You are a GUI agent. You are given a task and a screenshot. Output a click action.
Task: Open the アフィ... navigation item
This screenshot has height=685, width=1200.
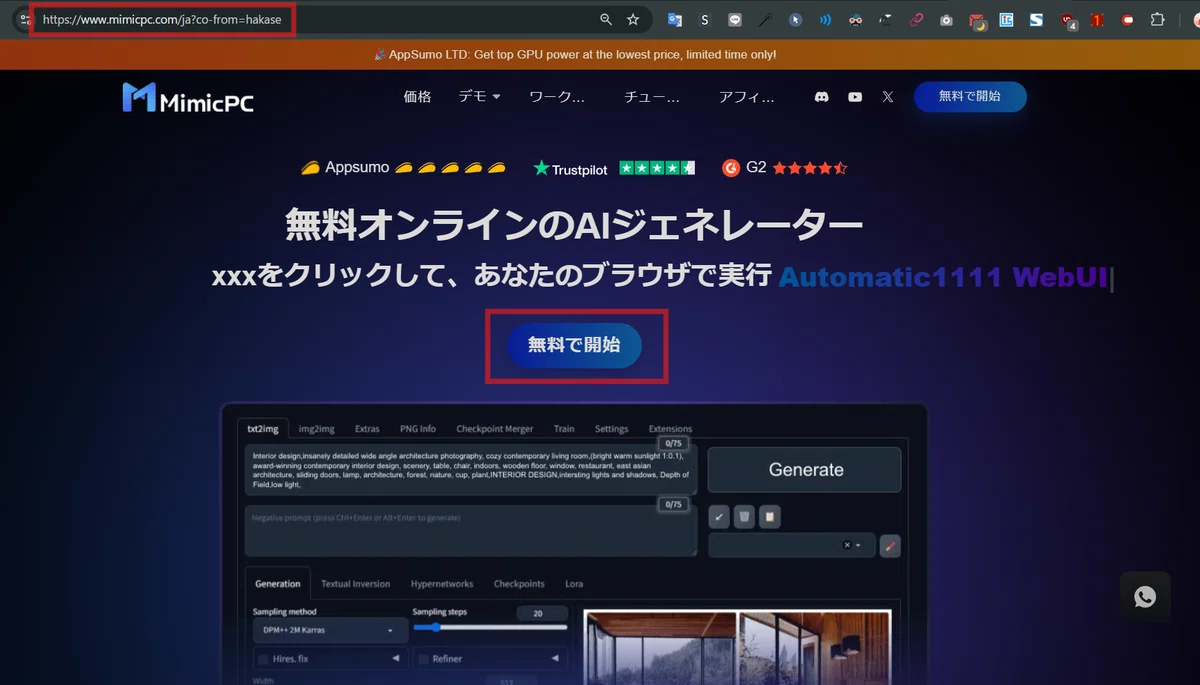[x=747, y=97]
